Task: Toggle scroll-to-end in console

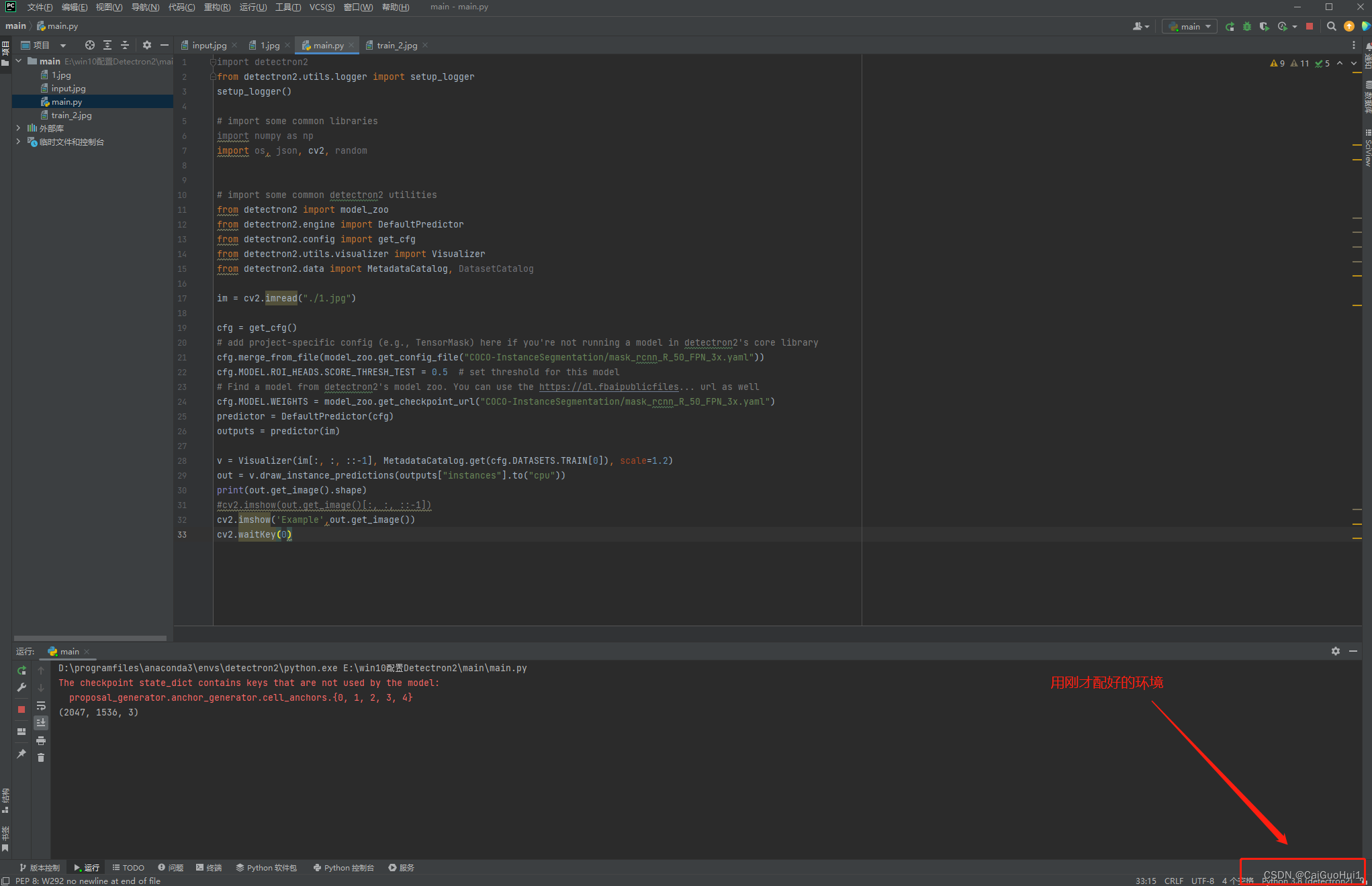Action: tap(41, 723)
